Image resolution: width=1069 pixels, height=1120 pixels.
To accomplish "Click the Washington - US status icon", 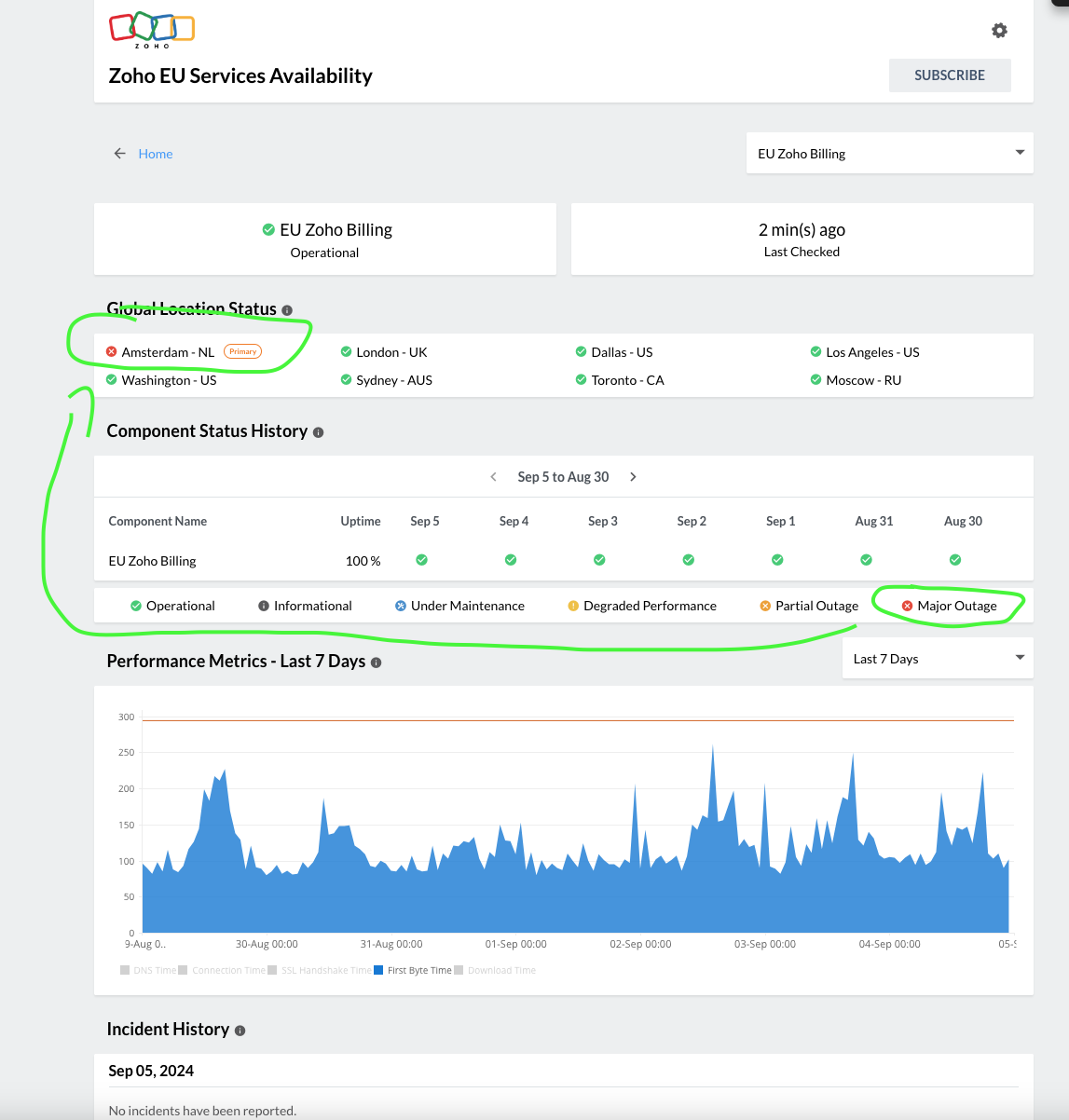I will [x=112, y=380].
